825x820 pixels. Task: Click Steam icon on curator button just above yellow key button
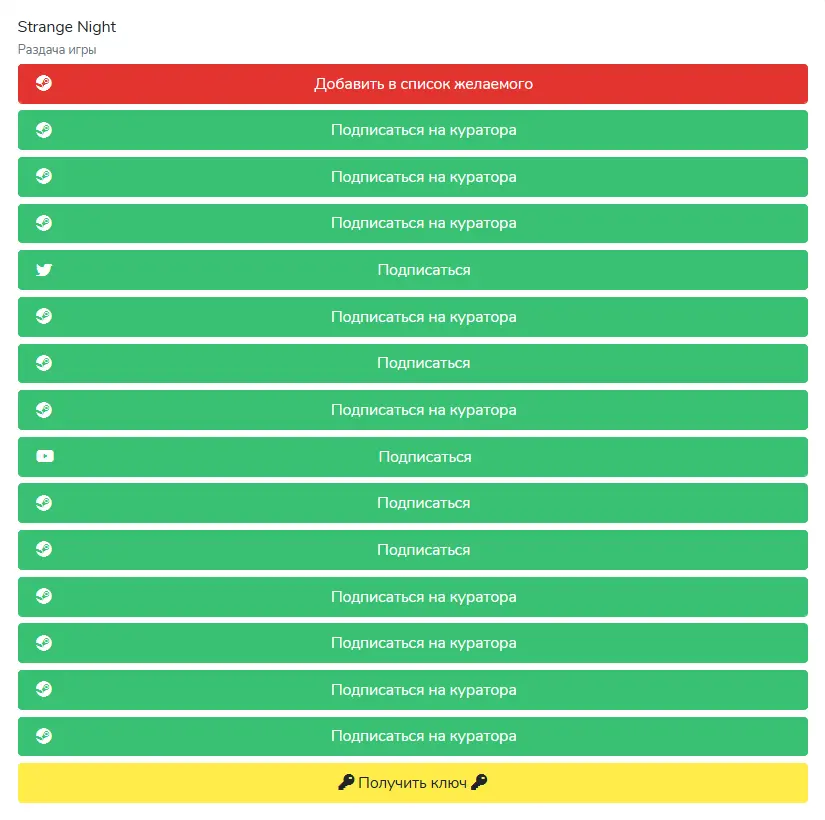tap(44, 736)
